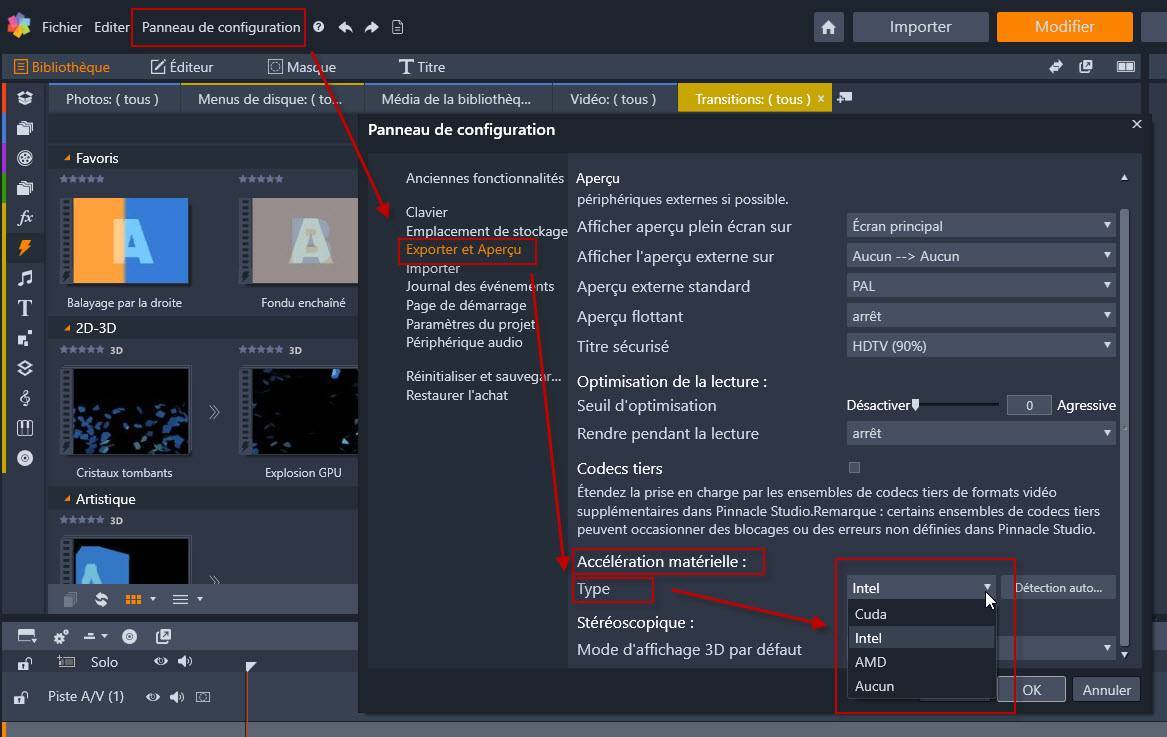The height and width of the screenshot is (737, 1167).
Task: Select the lightning bolt transitions icon
Action: point(25,247)
